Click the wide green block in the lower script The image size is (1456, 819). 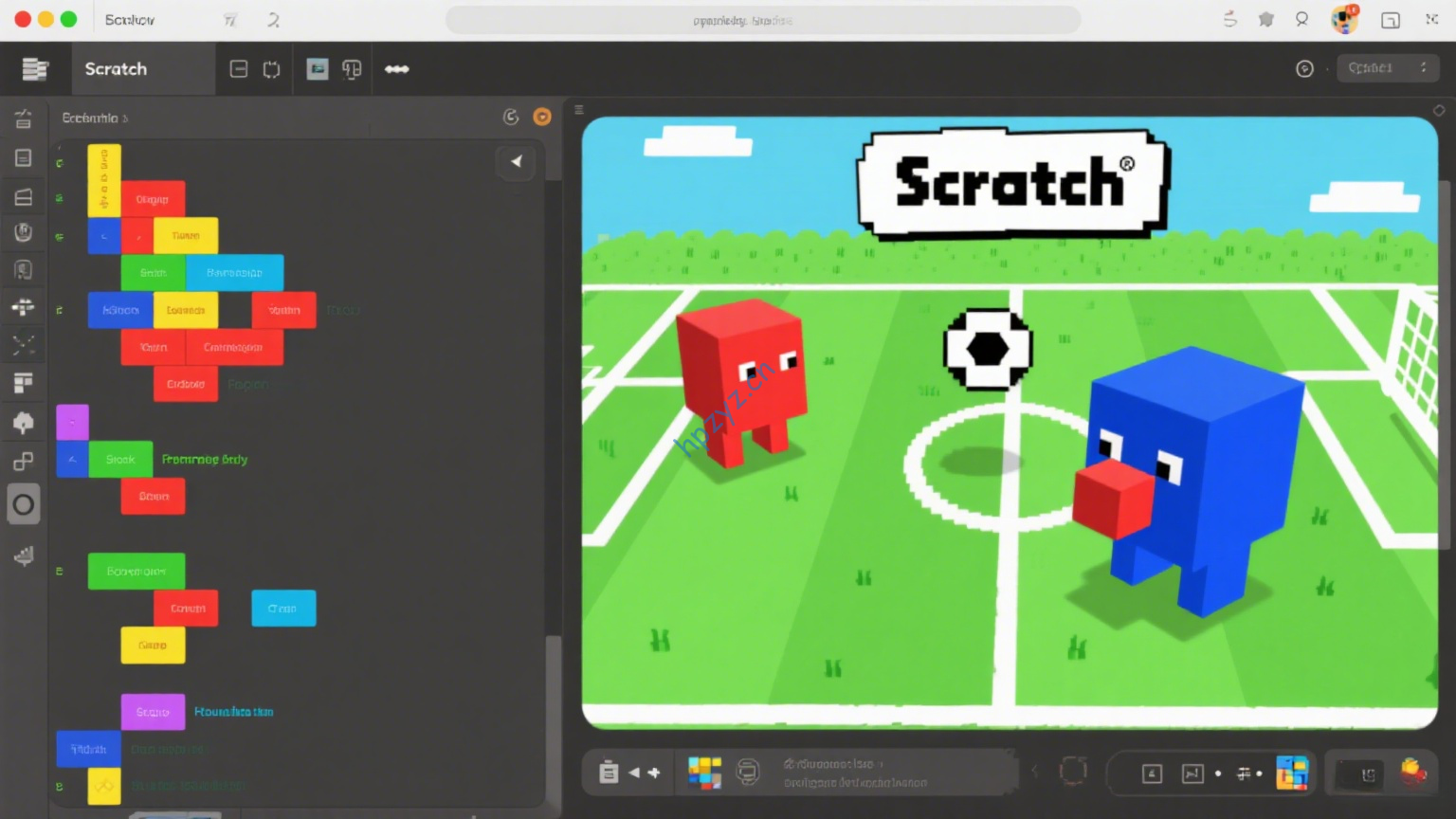(x=136, y=572)
